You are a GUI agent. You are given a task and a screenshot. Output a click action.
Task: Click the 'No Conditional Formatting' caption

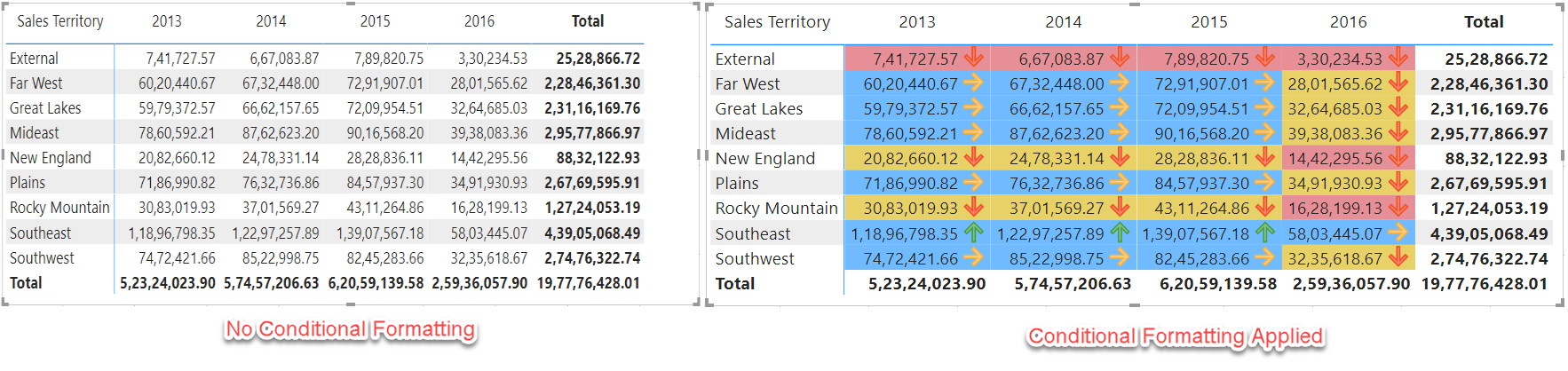point(350,330)
